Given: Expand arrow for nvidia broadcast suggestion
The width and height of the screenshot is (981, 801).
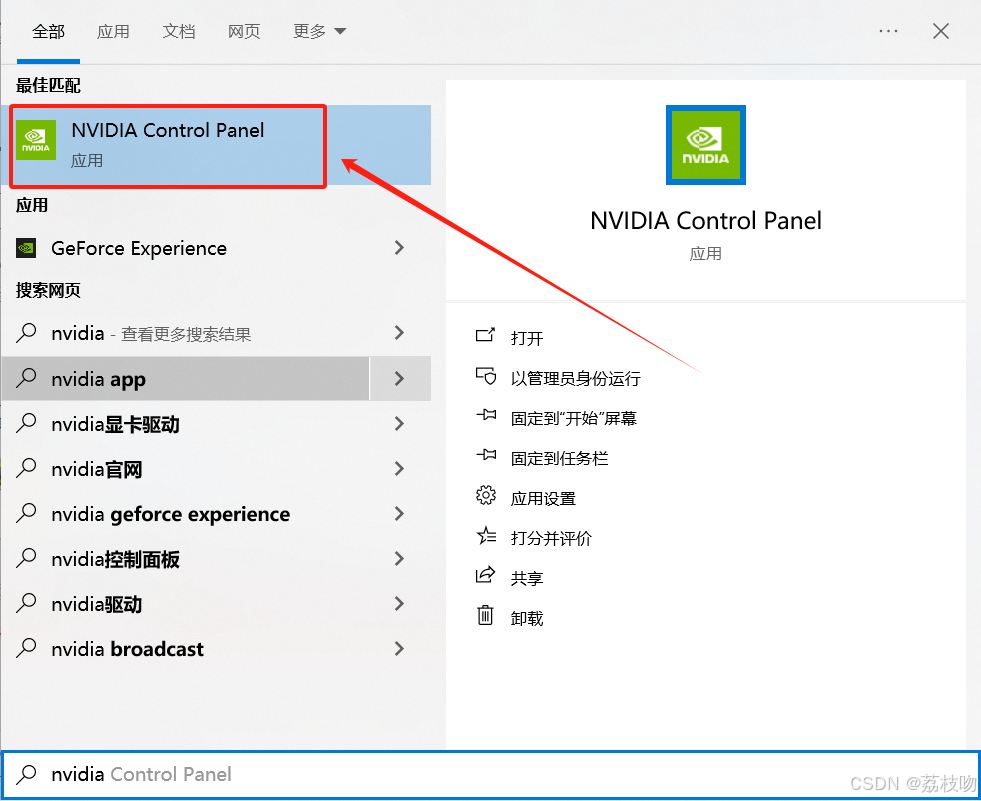Looking at the screenshot, I should 399,648.
